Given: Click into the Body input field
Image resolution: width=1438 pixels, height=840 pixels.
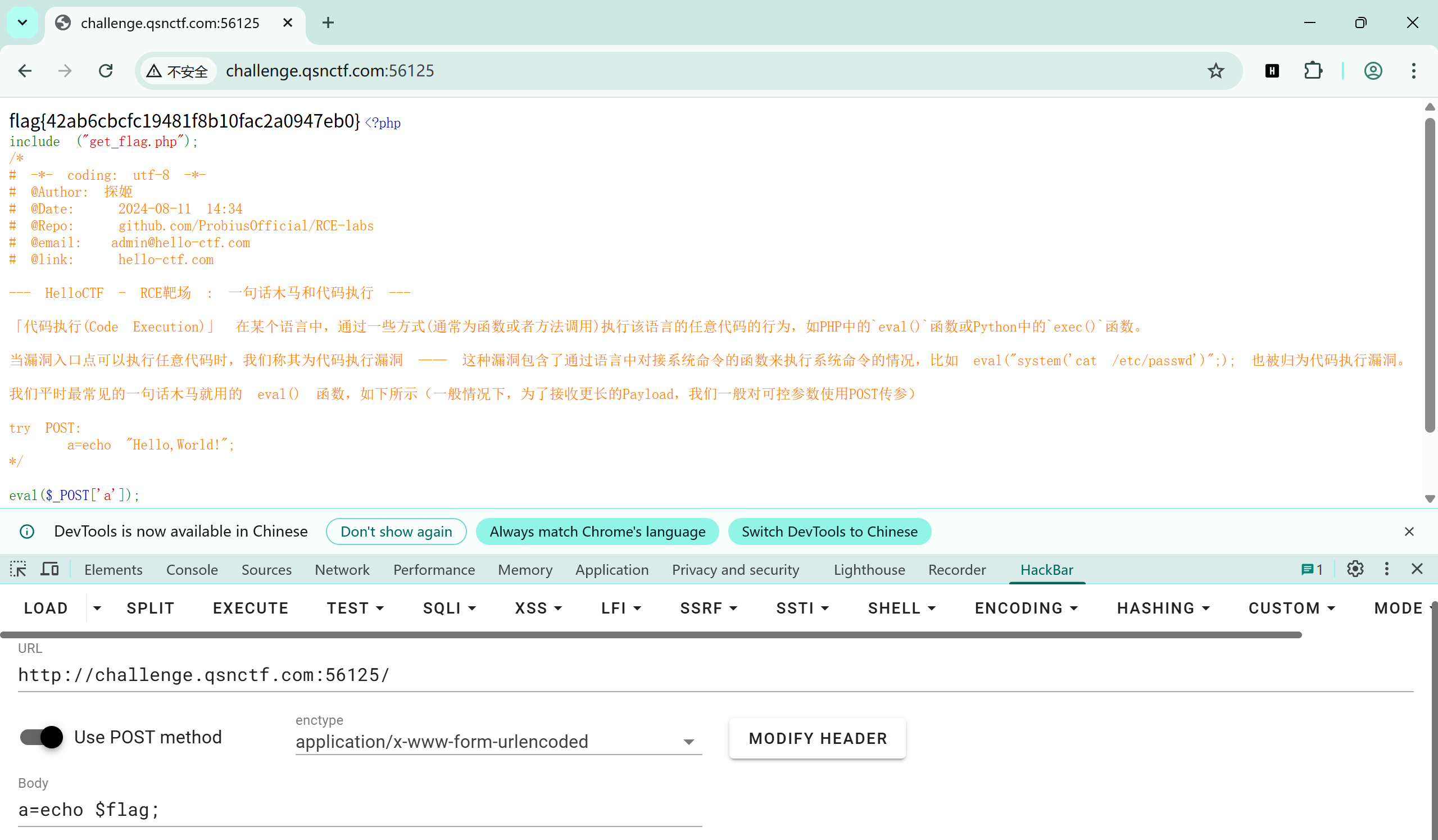Looking at the screenshot, I should (360, 810).
